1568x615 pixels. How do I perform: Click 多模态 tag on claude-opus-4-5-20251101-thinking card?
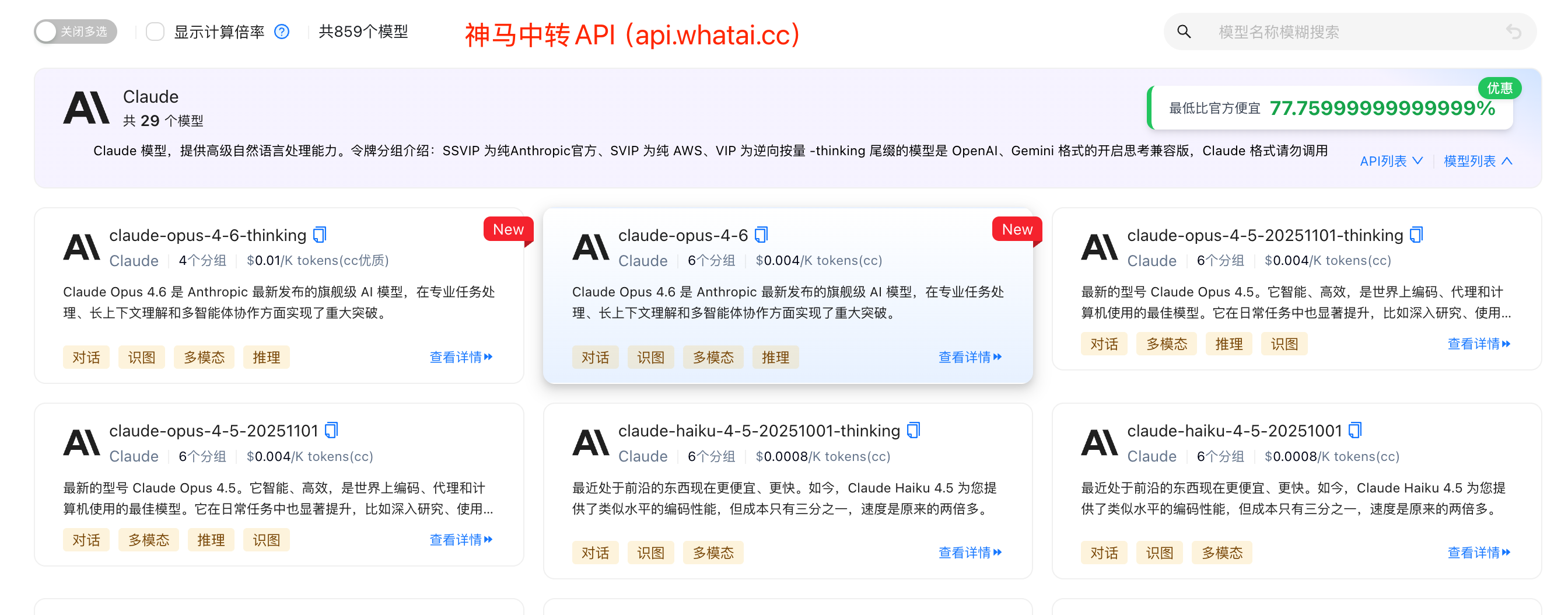1166,344
